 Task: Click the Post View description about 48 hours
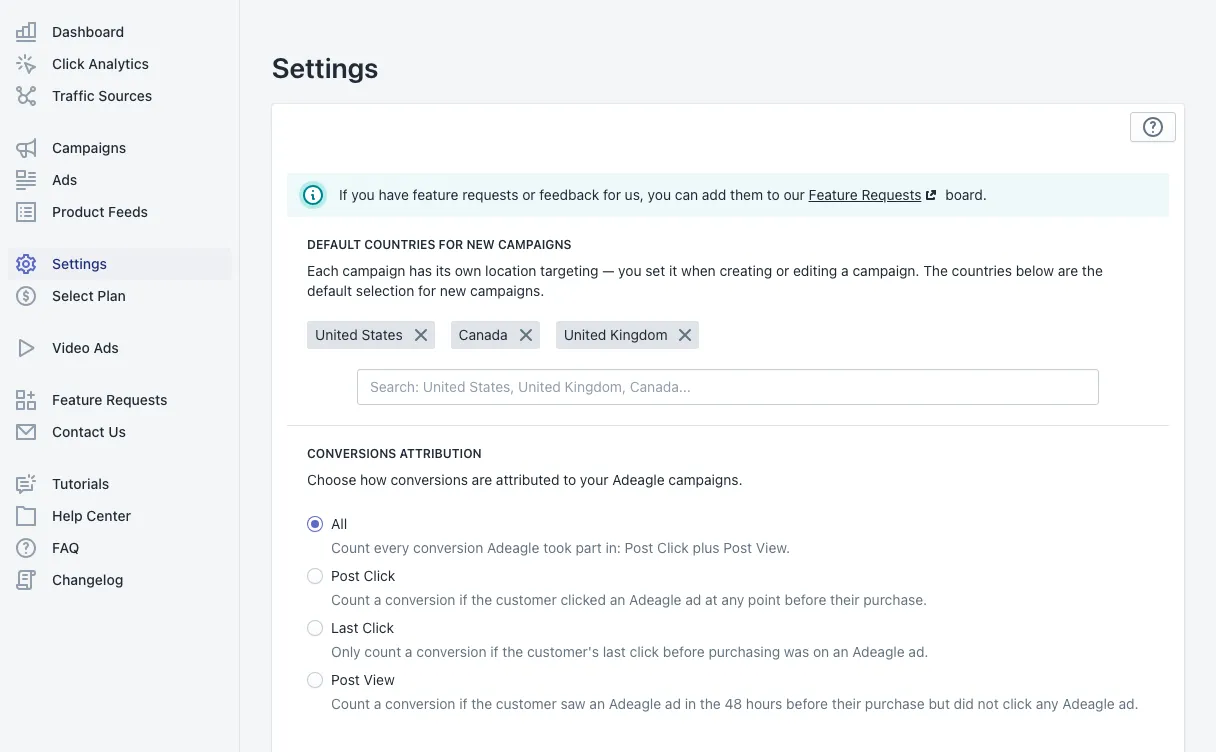pyautogui.click(x=735, y=704)
